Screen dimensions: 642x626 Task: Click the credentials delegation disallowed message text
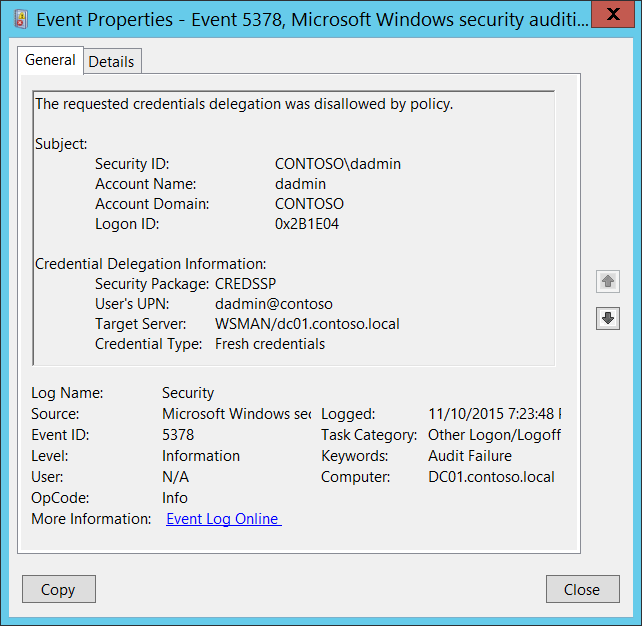coord(244,103)
